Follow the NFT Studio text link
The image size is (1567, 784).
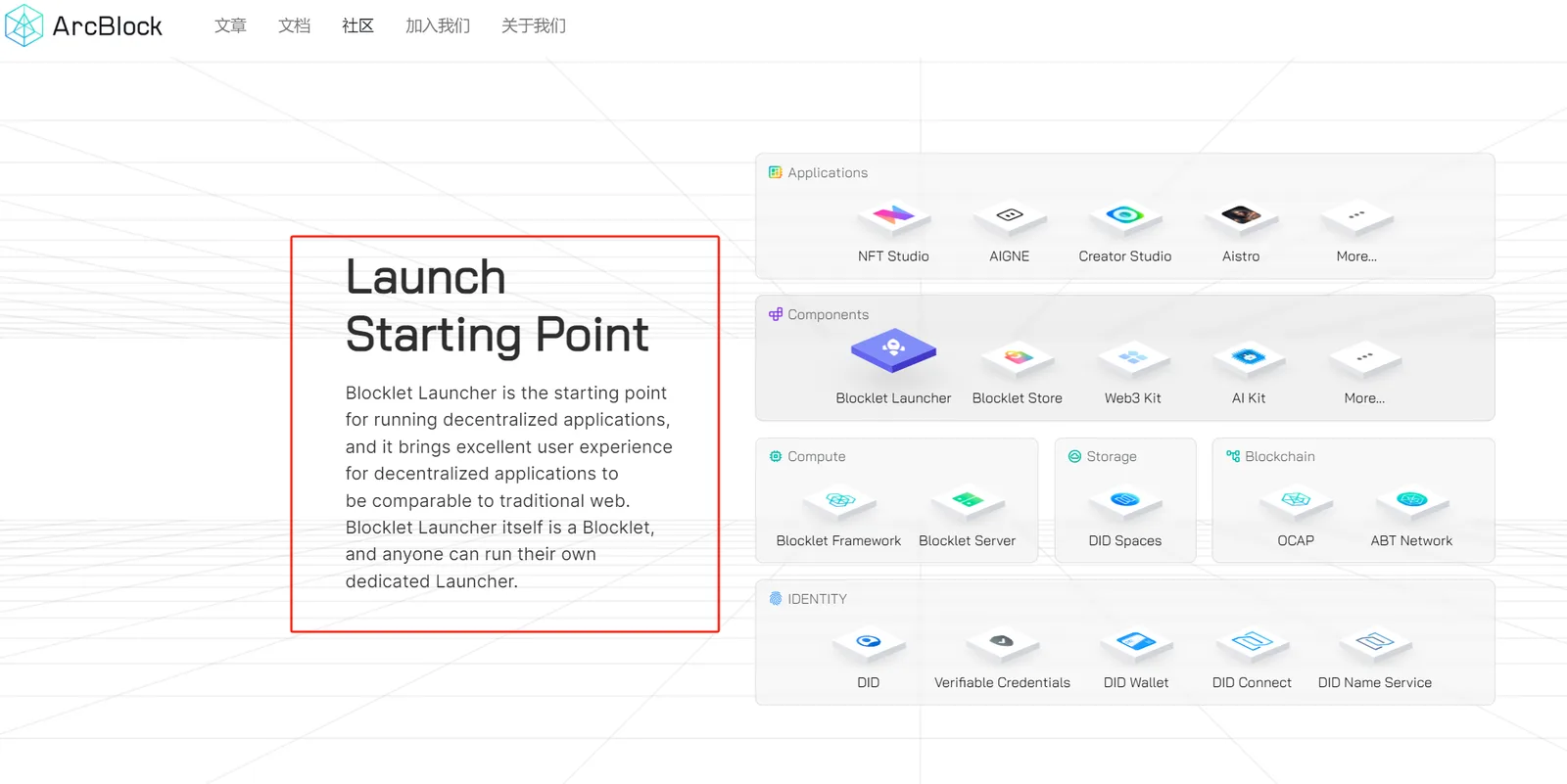(893, 256)
